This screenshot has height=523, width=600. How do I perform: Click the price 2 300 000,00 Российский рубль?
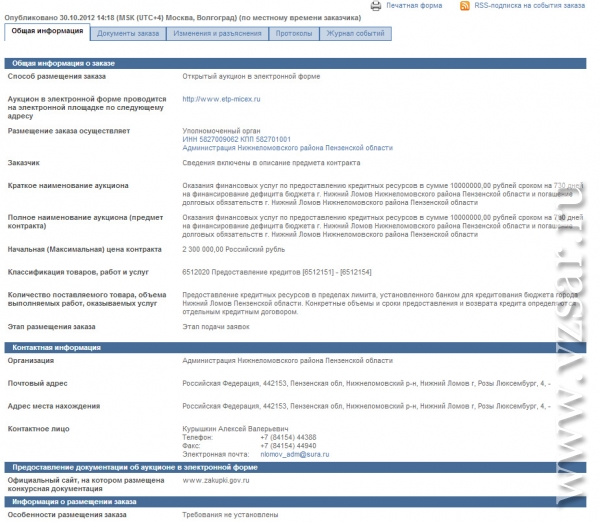[233, 249]
